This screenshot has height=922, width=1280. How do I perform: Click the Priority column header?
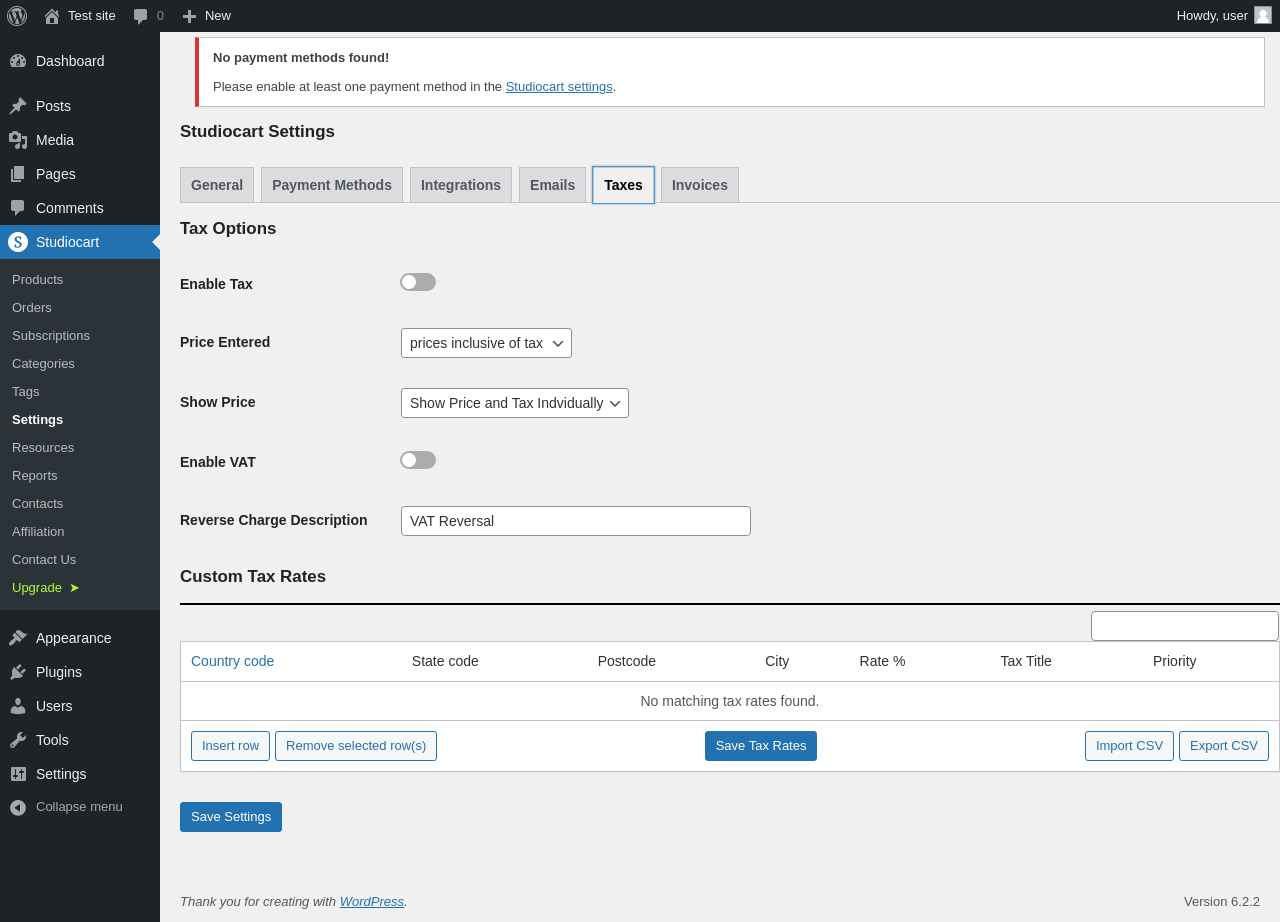tap(1175, 661)
